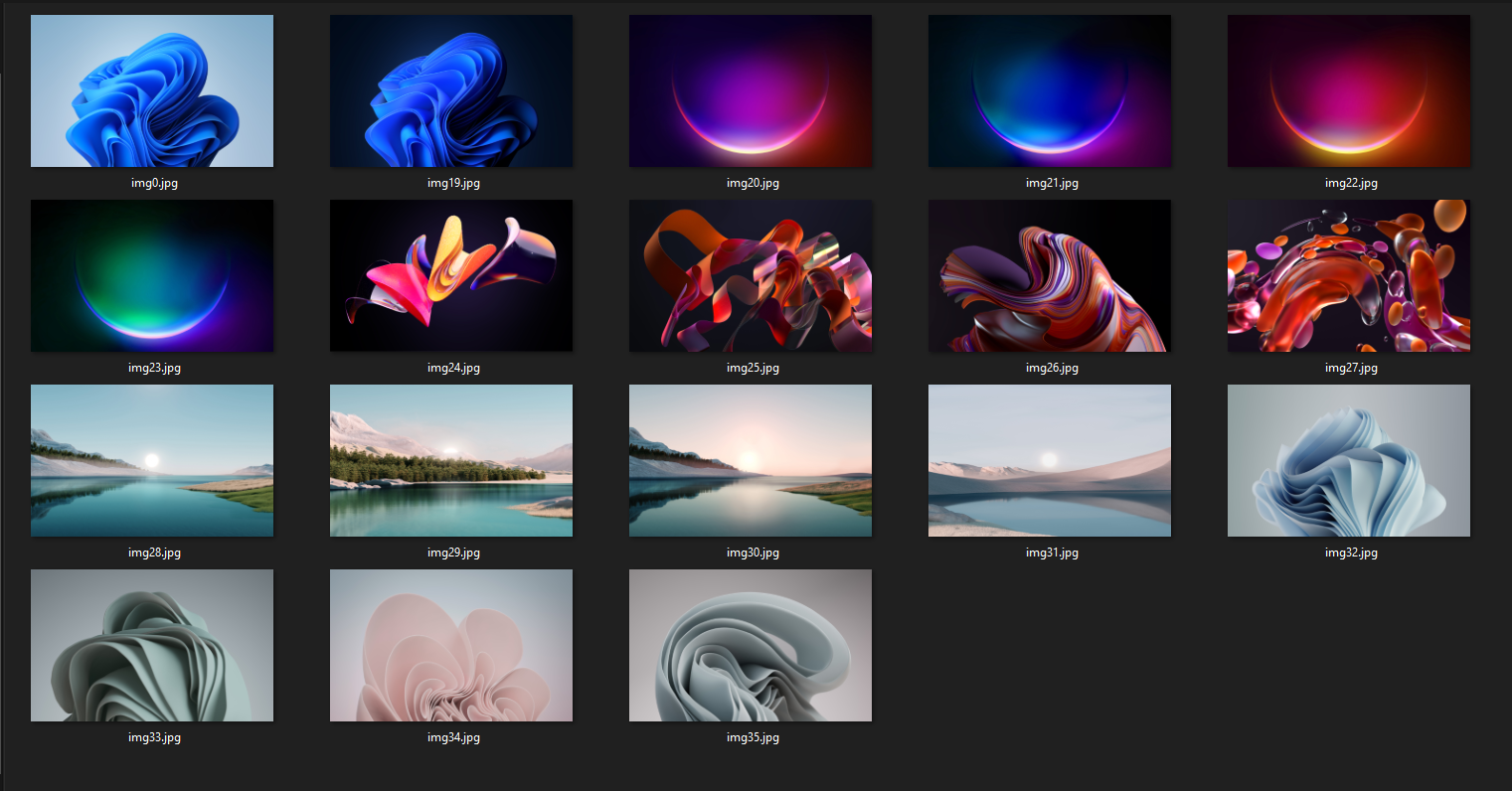Select the img35.jpg grey swirl thumbnail

[751, 645]
